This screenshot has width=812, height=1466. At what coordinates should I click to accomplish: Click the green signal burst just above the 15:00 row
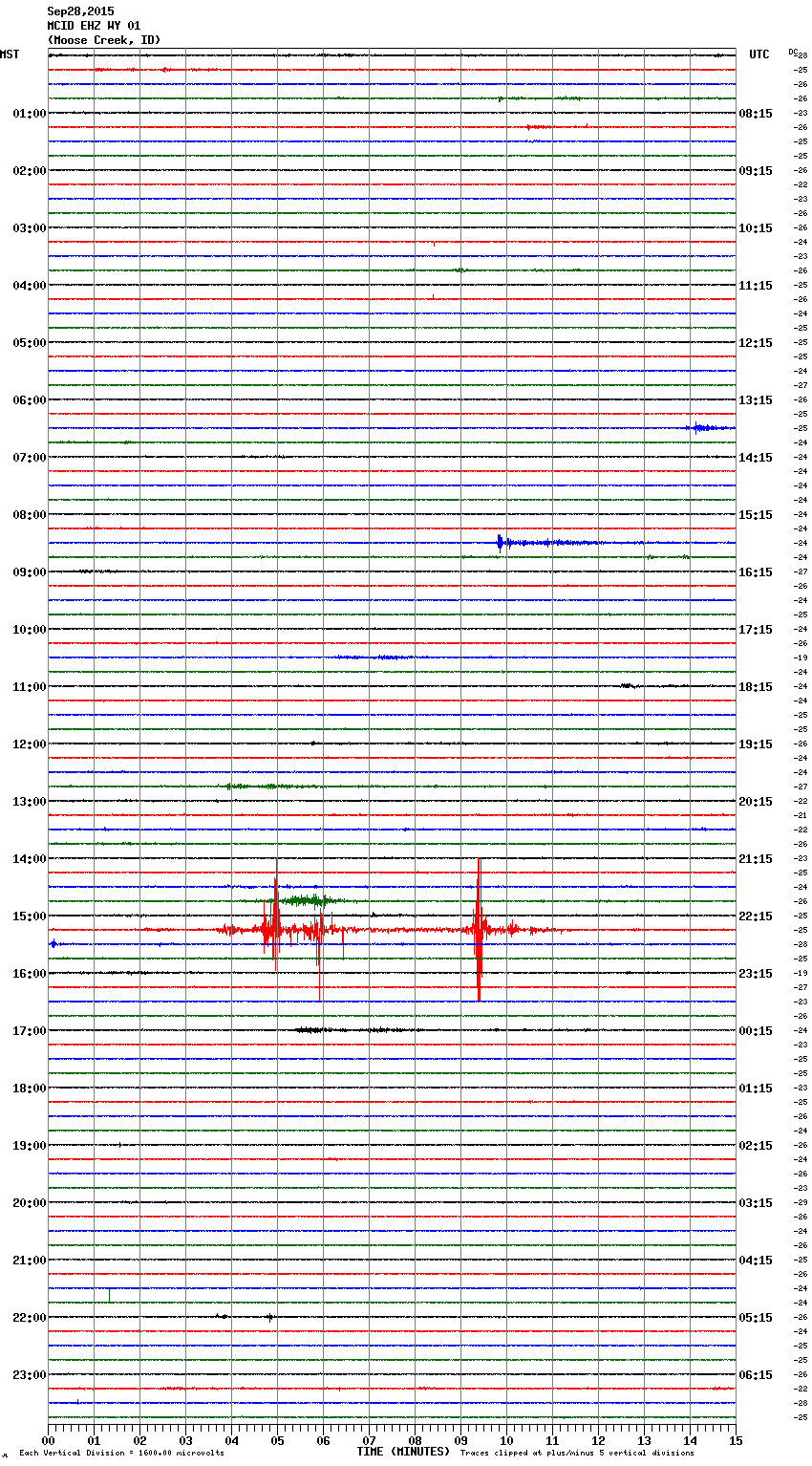(x=308, y=900)
